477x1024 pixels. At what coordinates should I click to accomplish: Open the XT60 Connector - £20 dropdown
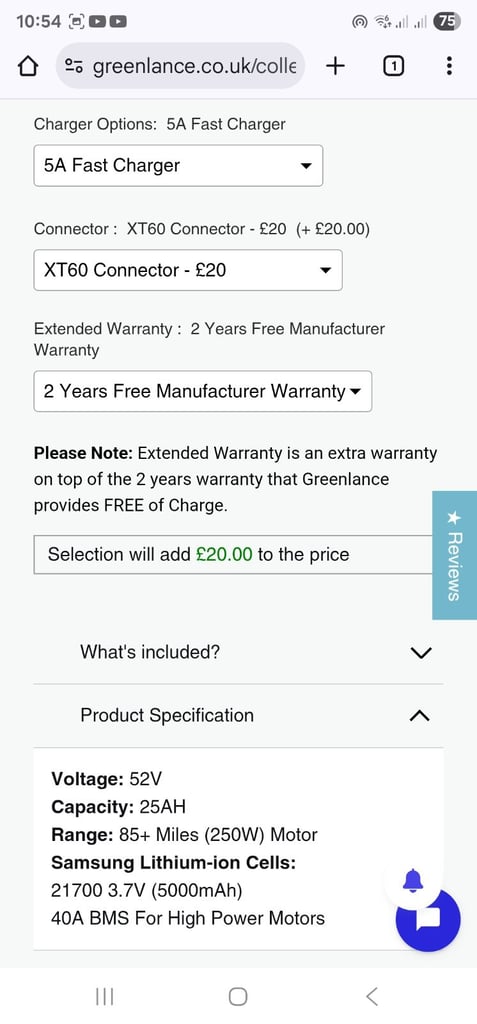pos(188,270)
